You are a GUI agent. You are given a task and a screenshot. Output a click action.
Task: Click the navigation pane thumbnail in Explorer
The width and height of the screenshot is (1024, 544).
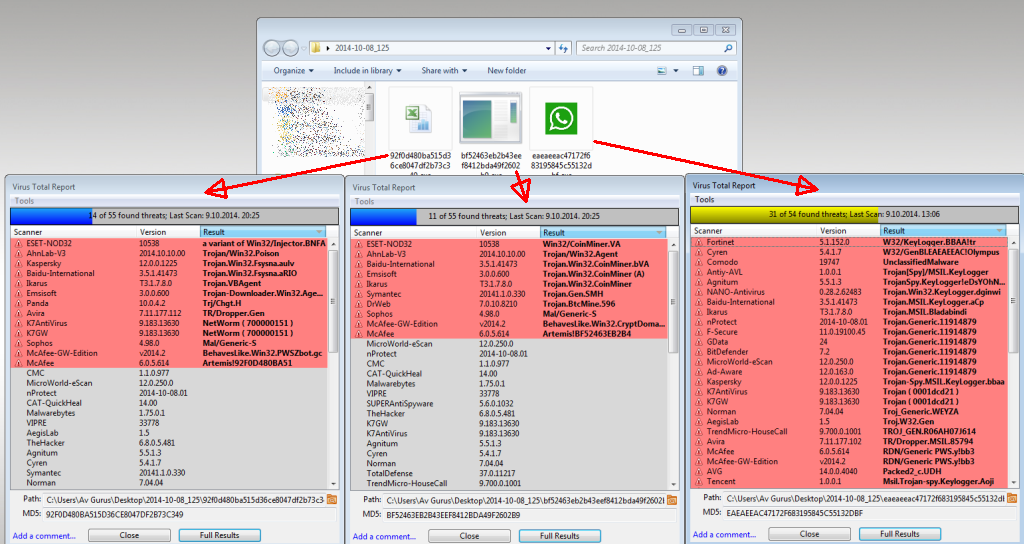pyautogui.click(x=313, y=123)
